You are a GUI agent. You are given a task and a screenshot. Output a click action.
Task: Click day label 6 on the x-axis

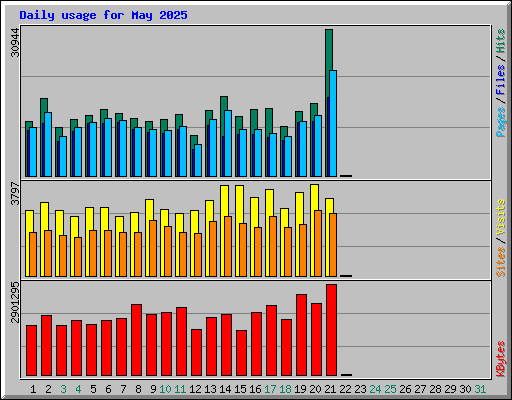point(108,389)
